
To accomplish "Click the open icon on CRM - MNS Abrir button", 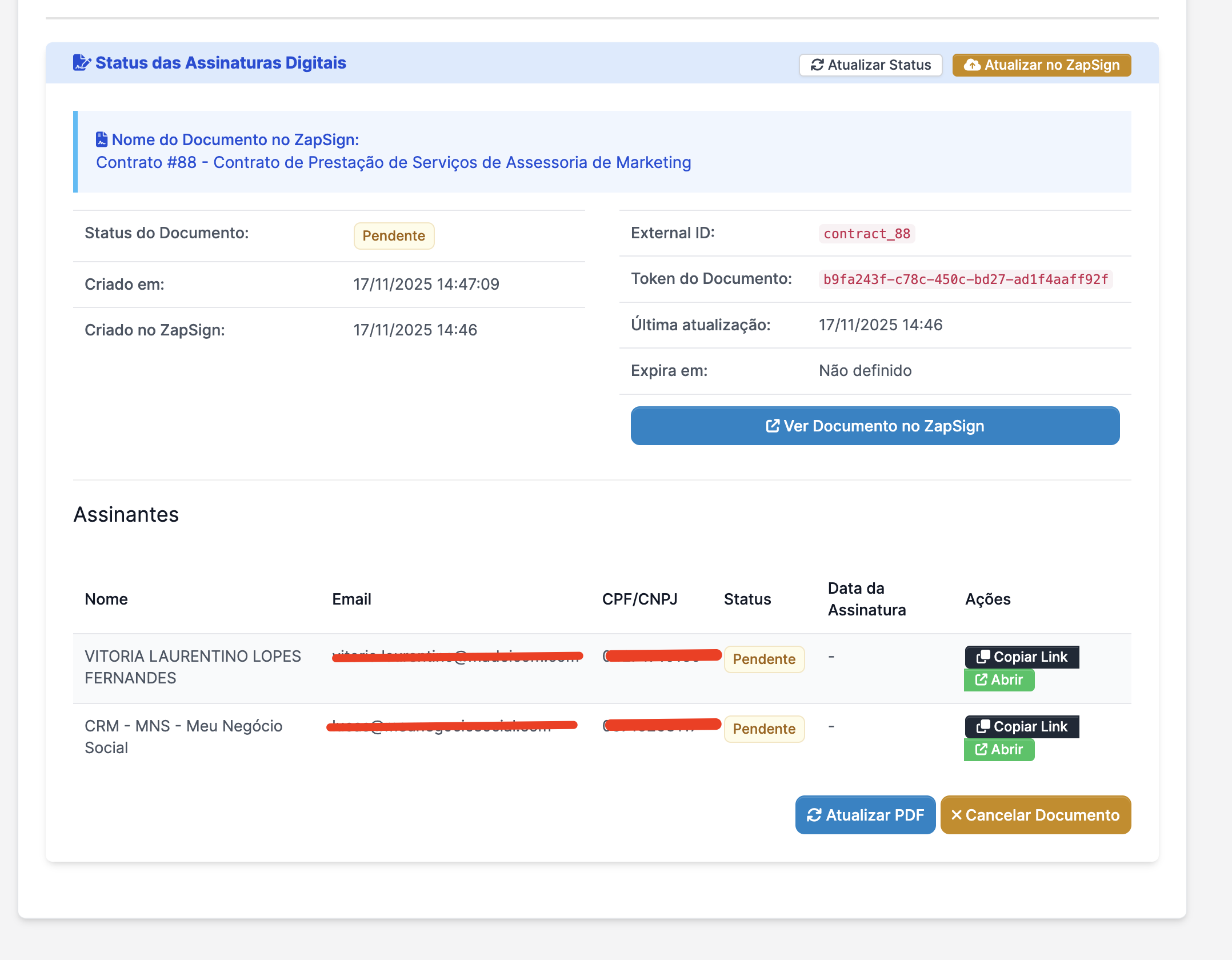I will pyautogui.click(x=981, y=749).
